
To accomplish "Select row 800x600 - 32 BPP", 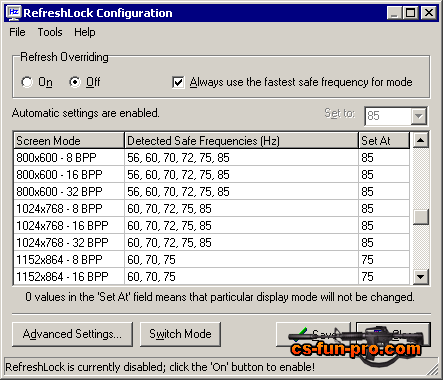I will click(x=212, y=192).
